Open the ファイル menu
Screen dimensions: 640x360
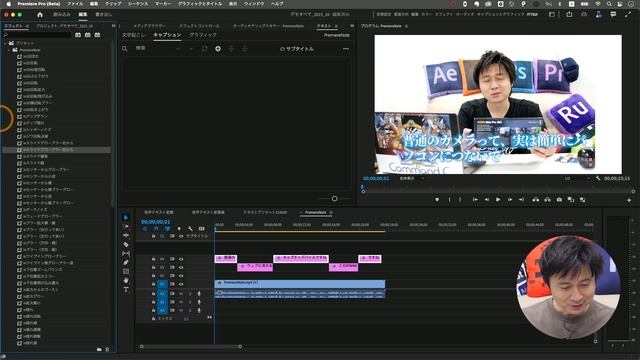(x=75, y=4)
